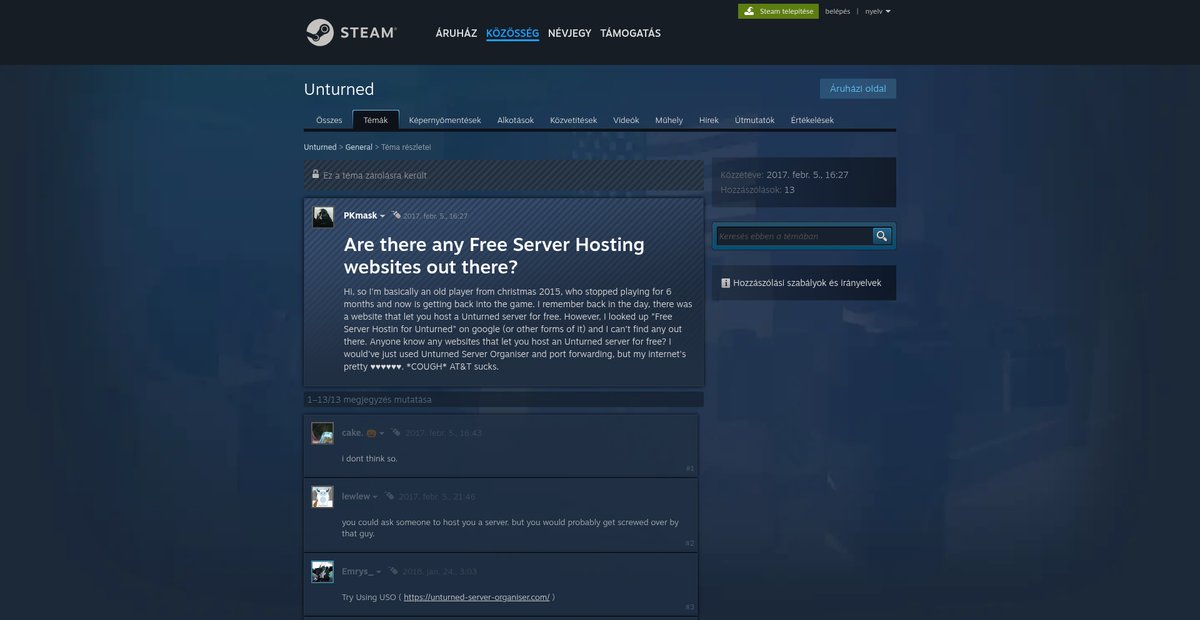Switch to the Képernyőmentések tab
The width and height of the screenshot is (1200, 620).
[x=445, y=120]
